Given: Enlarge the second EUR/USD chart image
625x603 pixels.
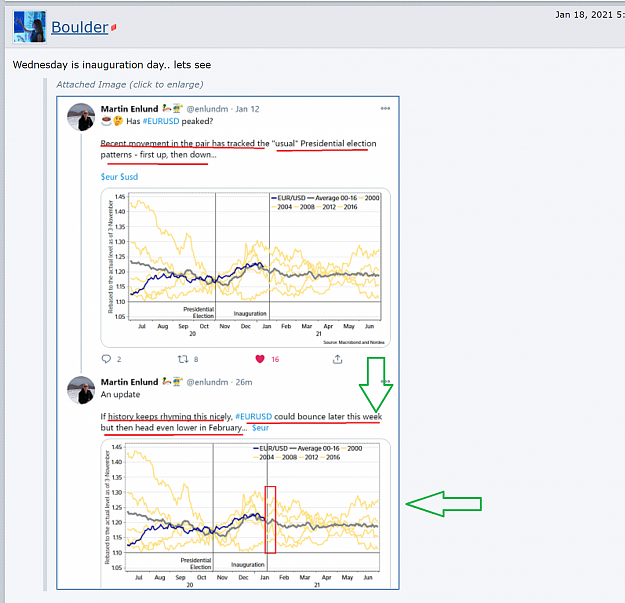Looking at the screenshot, I should coord(246,513).
